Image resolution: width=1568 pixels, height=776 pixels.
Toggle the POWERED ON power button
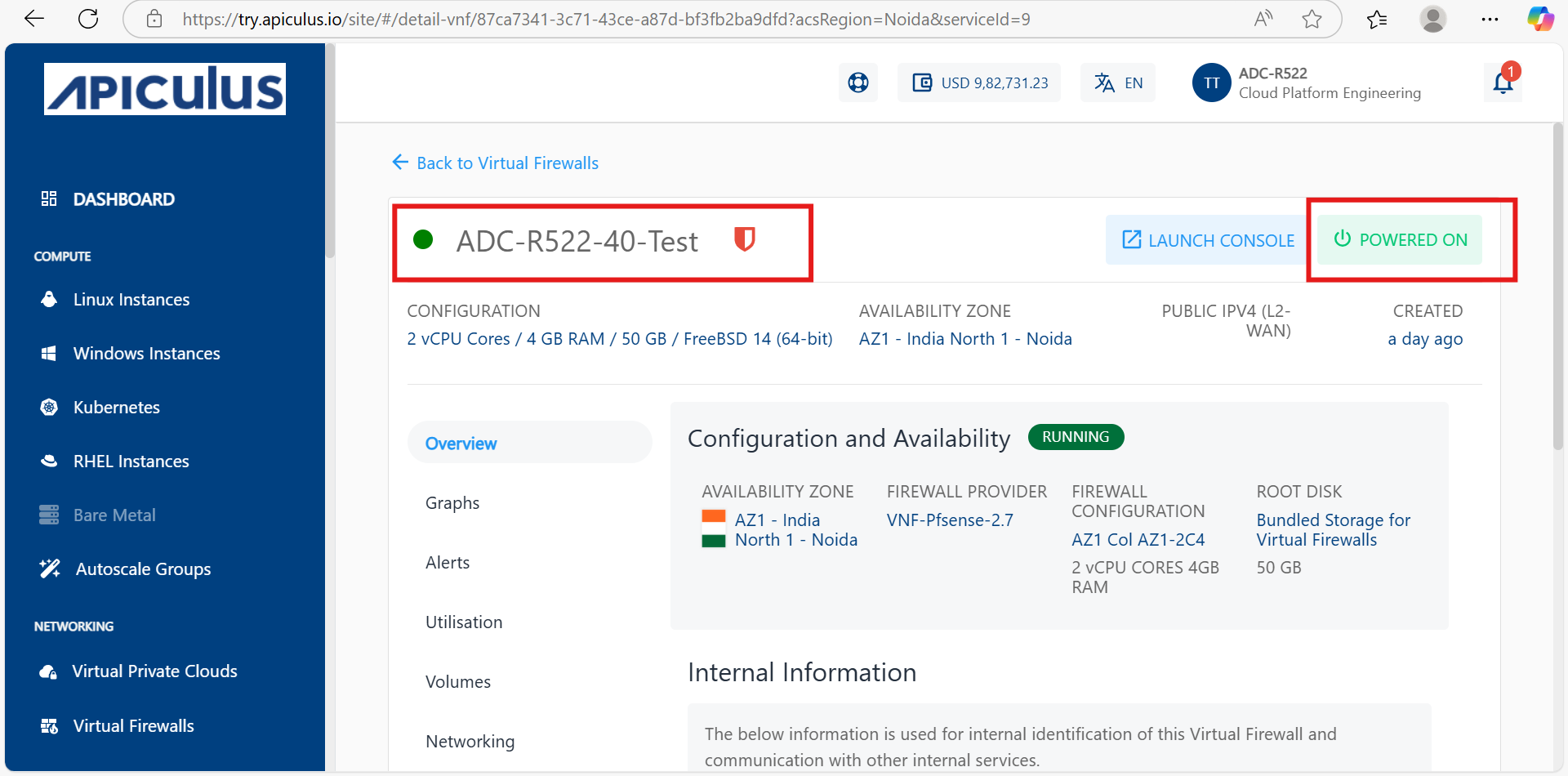click(x=1400, y=239)
